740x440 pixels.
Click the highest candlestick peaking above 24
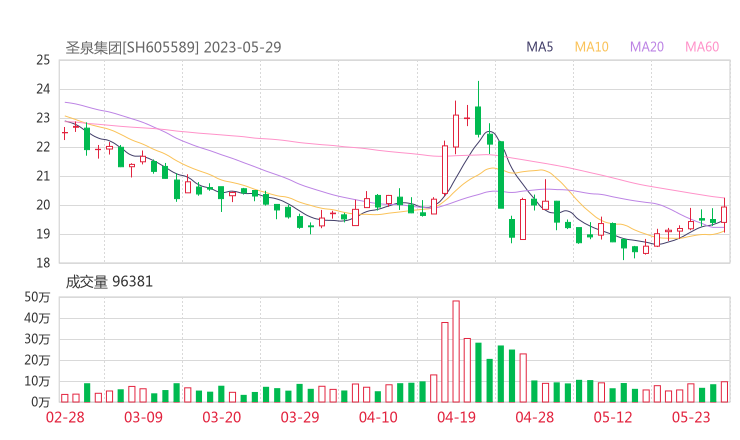point(478,109)
